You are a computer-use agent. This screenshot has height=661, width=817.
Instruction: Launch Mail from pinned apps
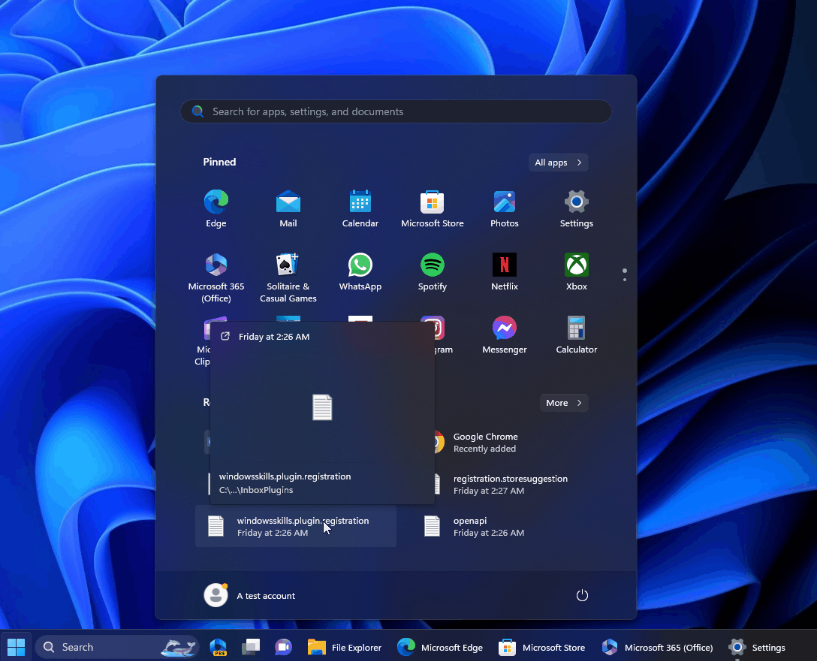(288, 208)
